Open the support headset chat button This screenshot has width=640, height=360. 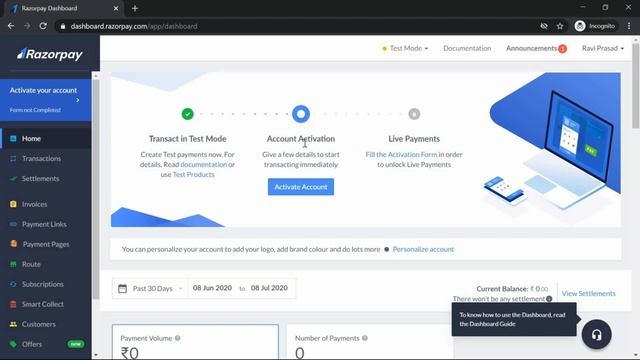[x=596, y=335]
